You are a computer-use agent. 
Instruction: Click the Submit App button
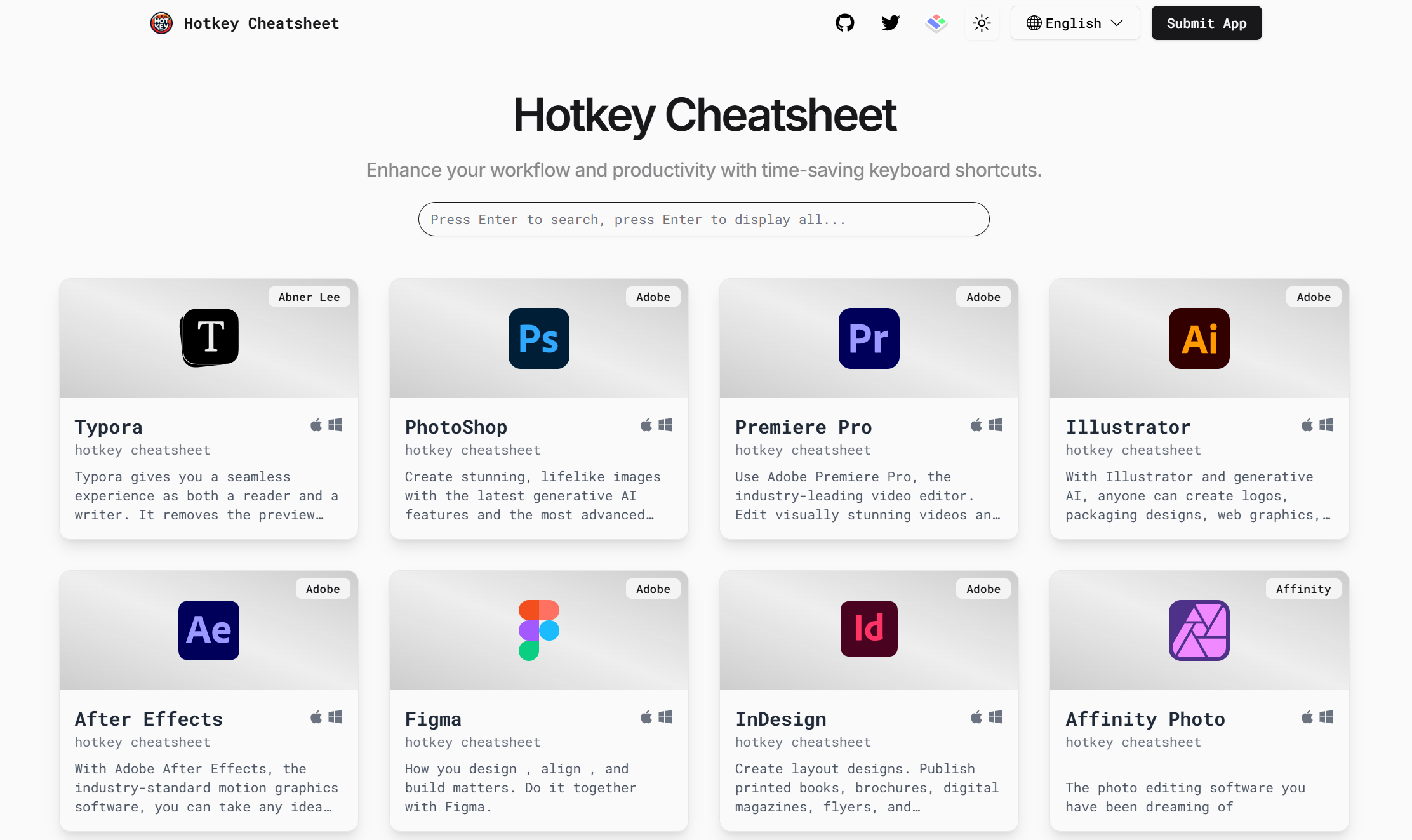(1206, 23)
